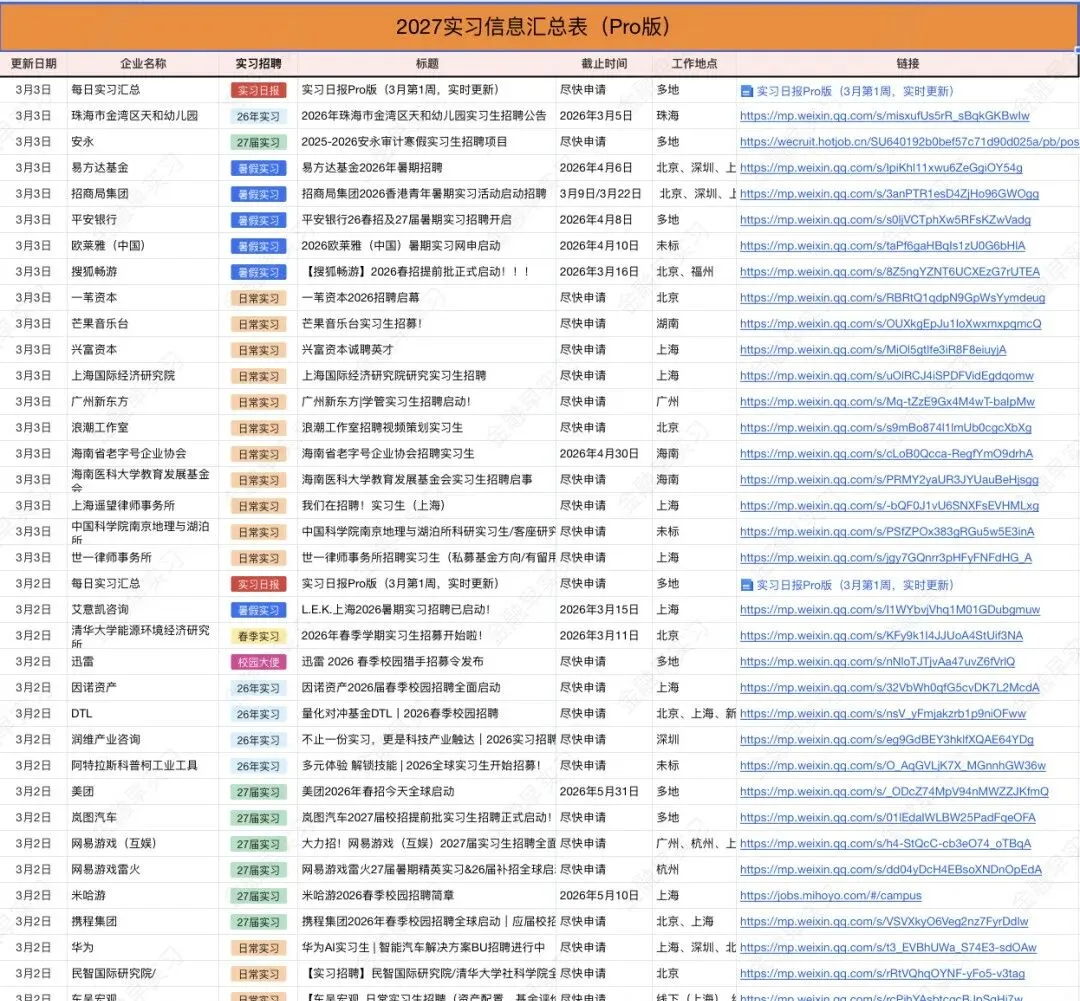The image size is (1080, 1001).
Task: Select the company cell 岚图汽车
Action: tap(143, 818)
